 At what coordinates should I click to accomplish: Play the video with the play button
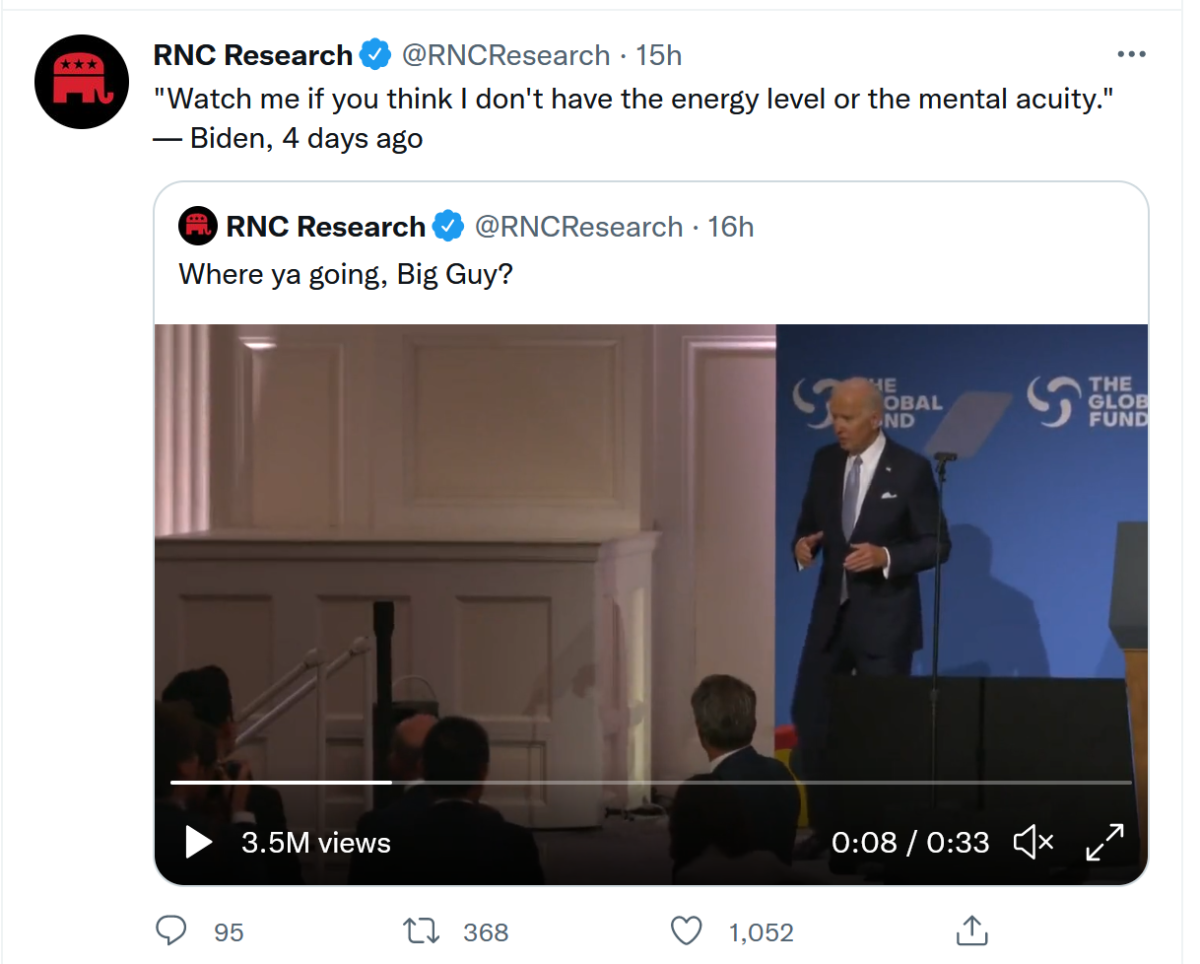click(199, 842)
